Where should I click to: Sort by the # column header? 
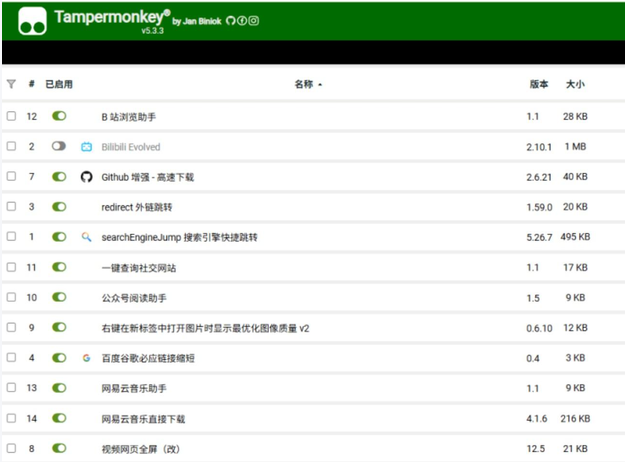tap(31, 84)
